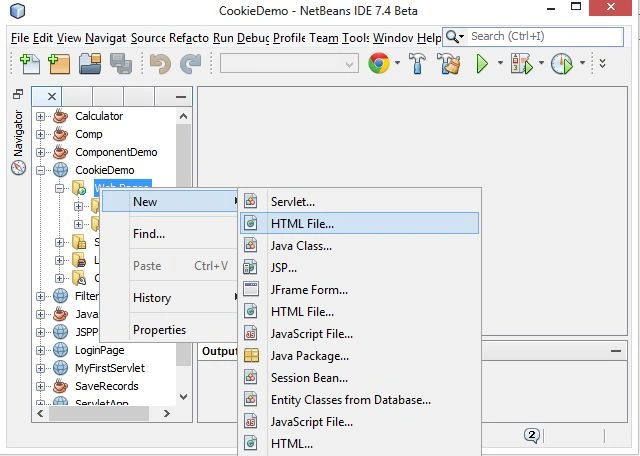
Task: Expand the Comp project node
Action: point(40,134)
